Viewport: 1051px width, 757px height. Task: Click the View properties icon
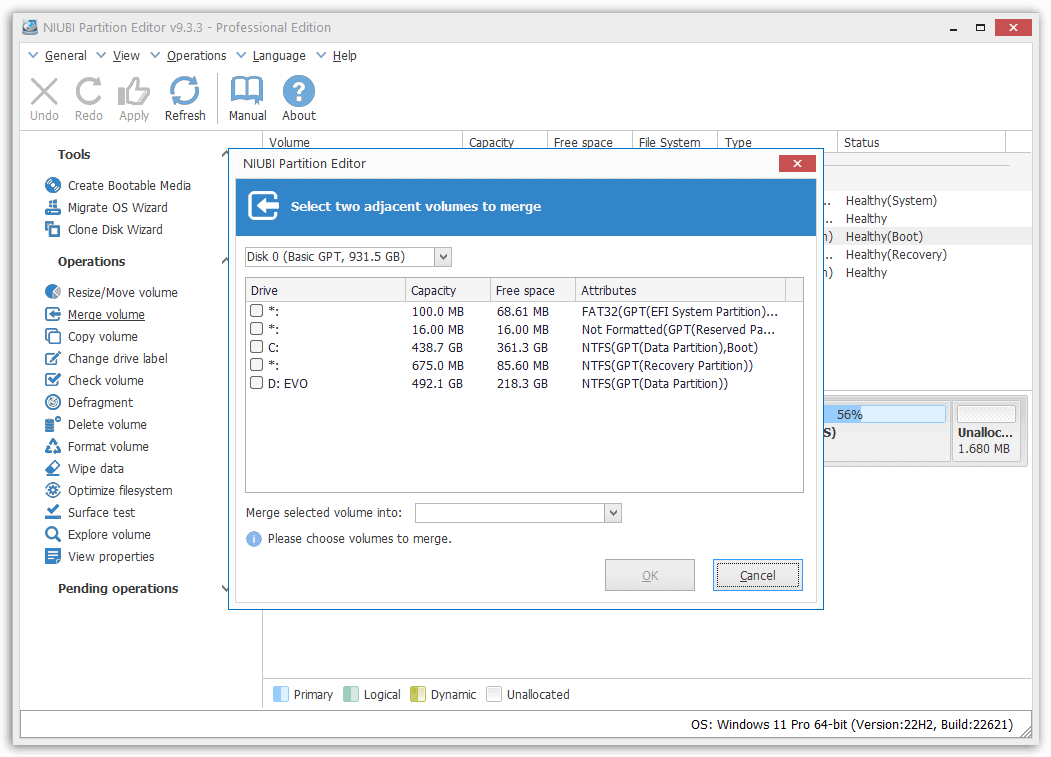pyautogui.click(x=53, y=556)
